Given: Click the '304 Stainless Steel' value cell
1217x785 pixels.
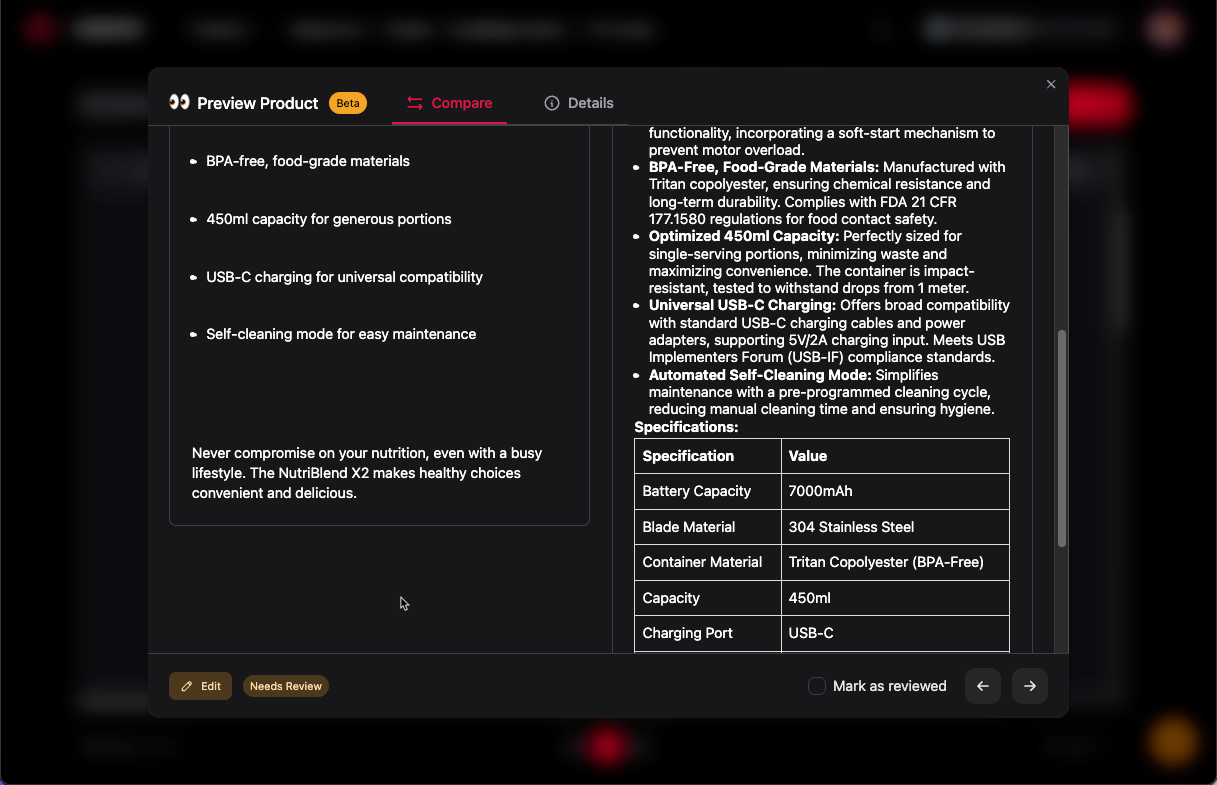Looking at the screenshot, I should click(895, 527).
